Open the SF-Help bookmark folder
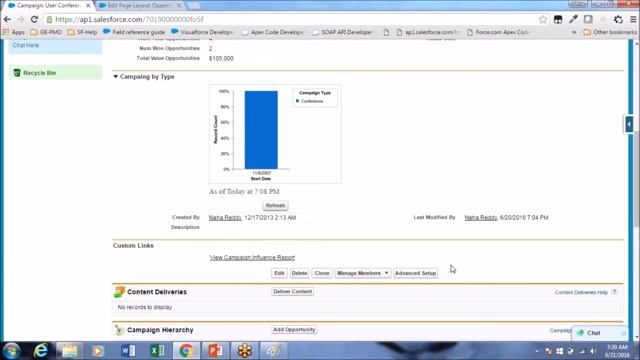 click(x=82, y=32)
